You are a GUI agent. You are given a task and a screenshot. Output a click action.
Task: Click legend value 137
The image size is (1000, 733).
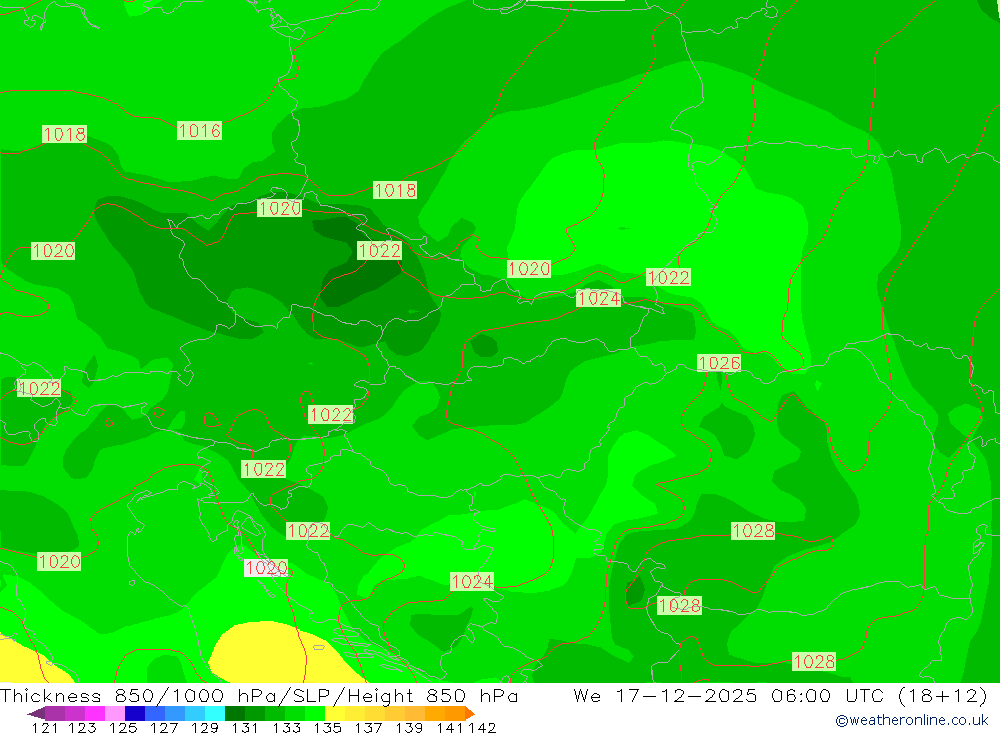click(368, 728)
